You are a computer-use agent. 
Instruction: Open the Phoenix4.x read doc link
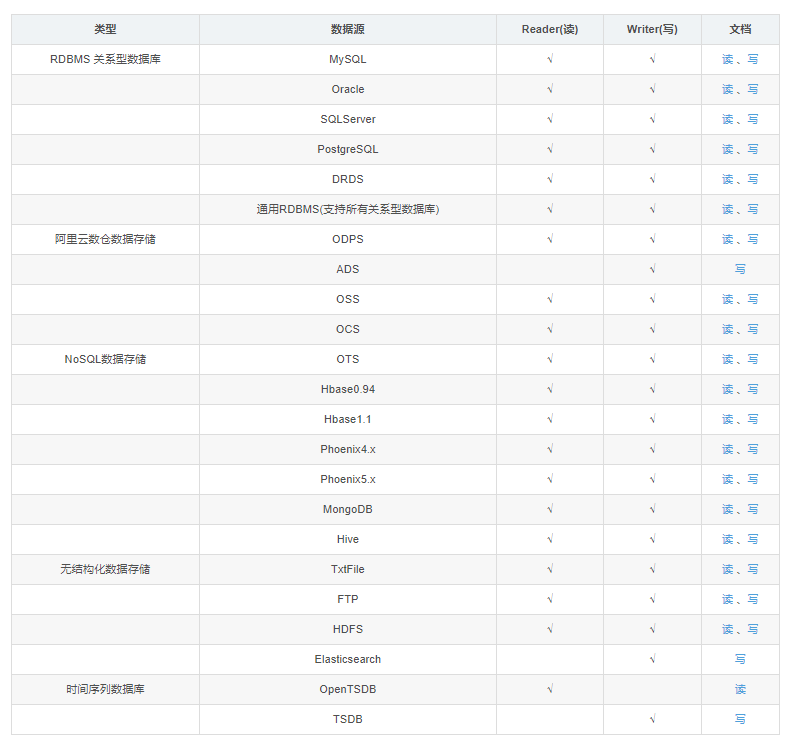(x=728, y=449)
